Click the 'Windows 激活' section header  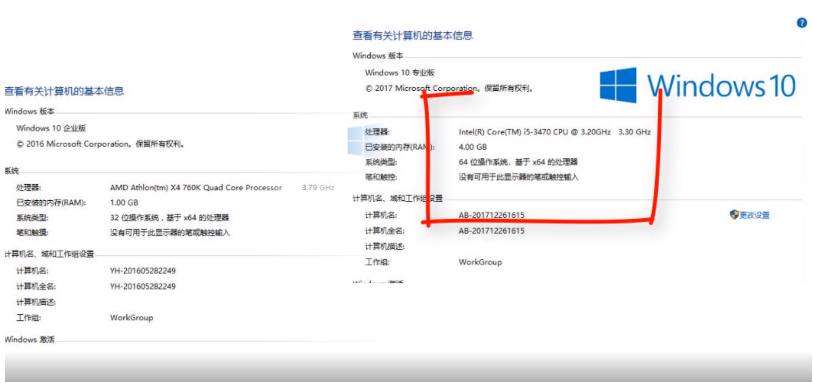click(x=30, y=340)
